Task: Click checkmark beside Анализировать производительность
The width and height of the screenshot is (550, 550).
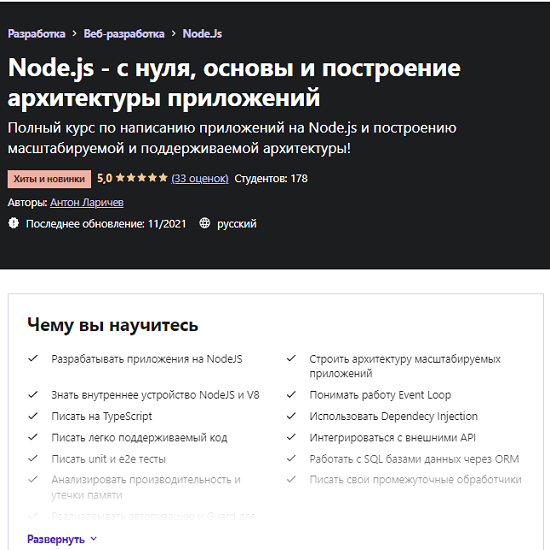Action: 33,479
